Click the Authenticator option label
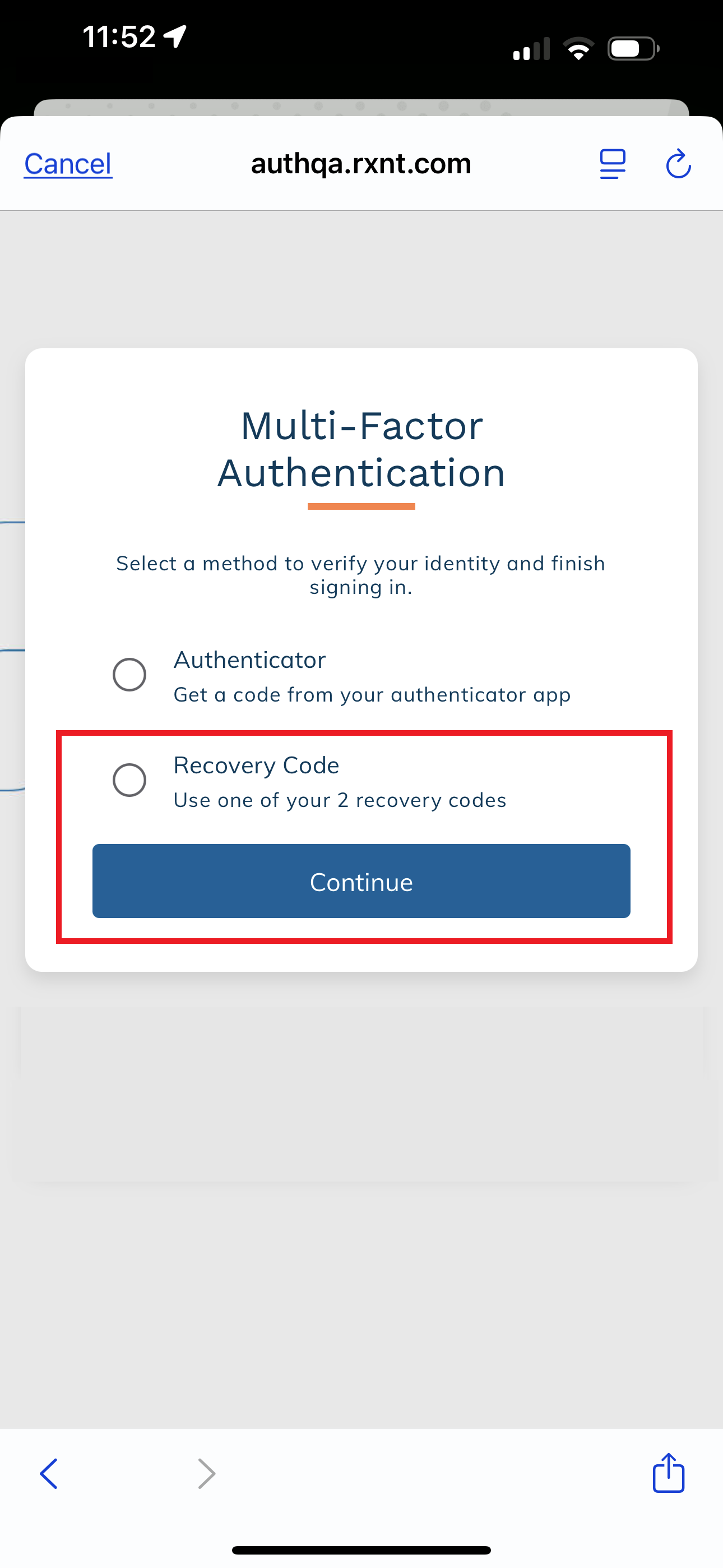This screenshot has width=723, height=1568. coord(249,660)
